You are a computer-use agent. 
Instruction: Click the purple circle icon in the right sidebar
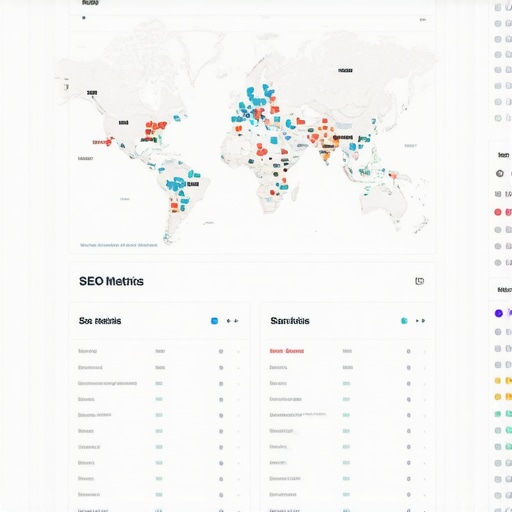point(498,313)
